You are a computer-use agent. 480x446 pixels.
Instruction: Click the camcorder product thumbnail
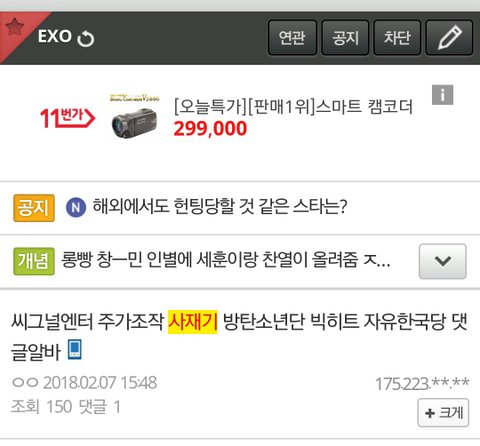(x=134, y=116)
